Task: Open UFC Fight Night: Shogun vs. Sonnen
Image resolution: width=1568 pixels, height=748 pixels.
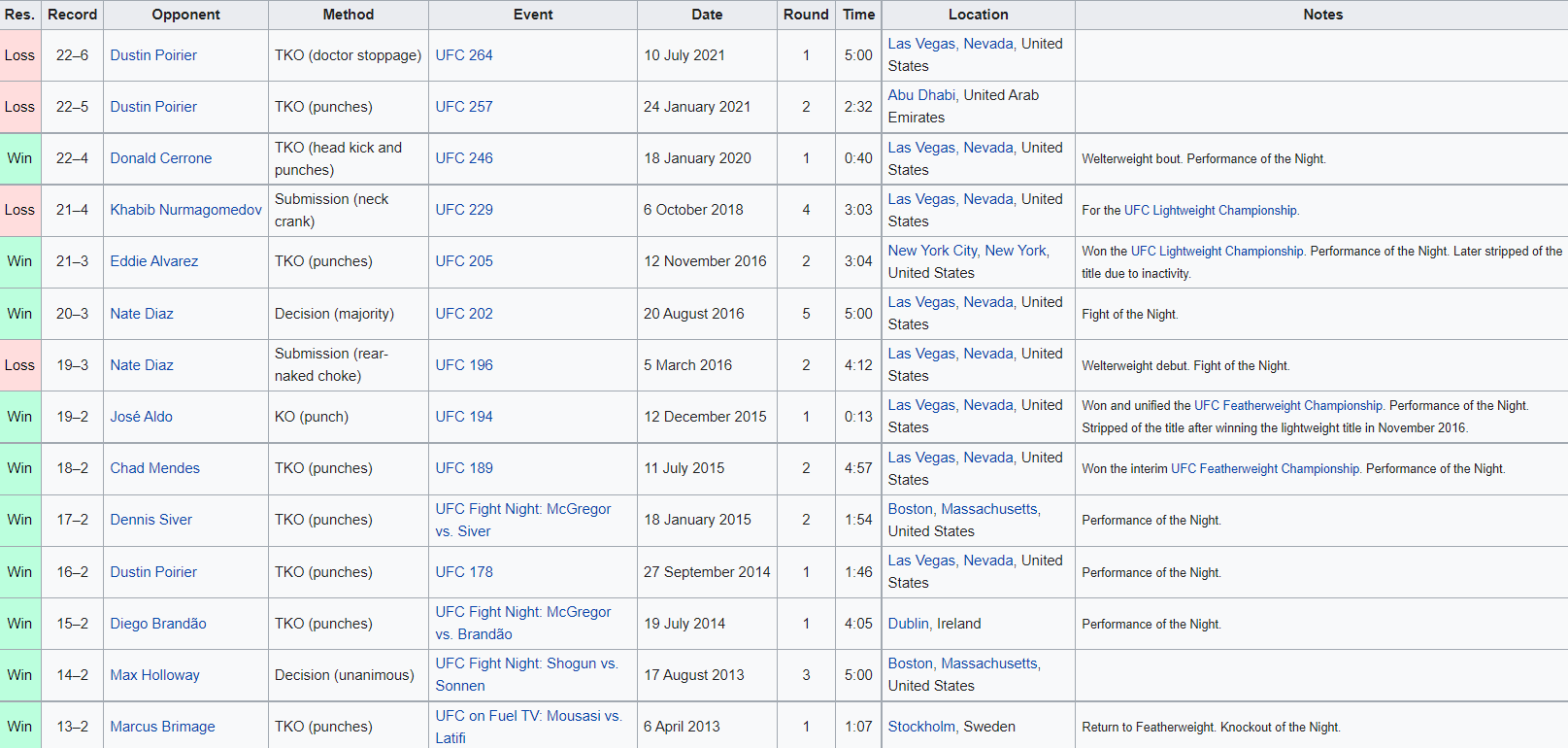Action: (x=525, y=663)
